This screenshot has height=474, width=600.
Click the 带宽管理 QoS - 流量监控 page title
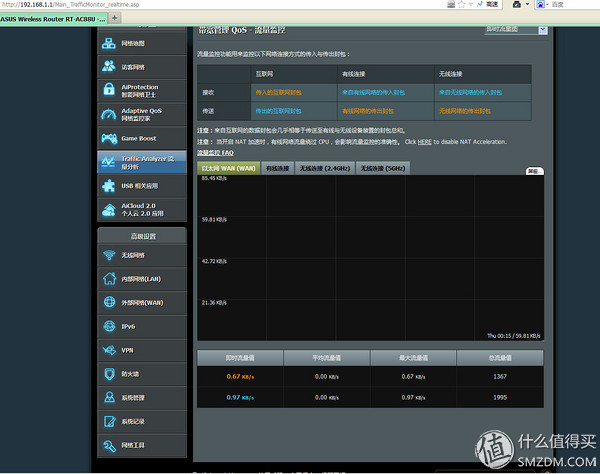[x=241, y=30]
